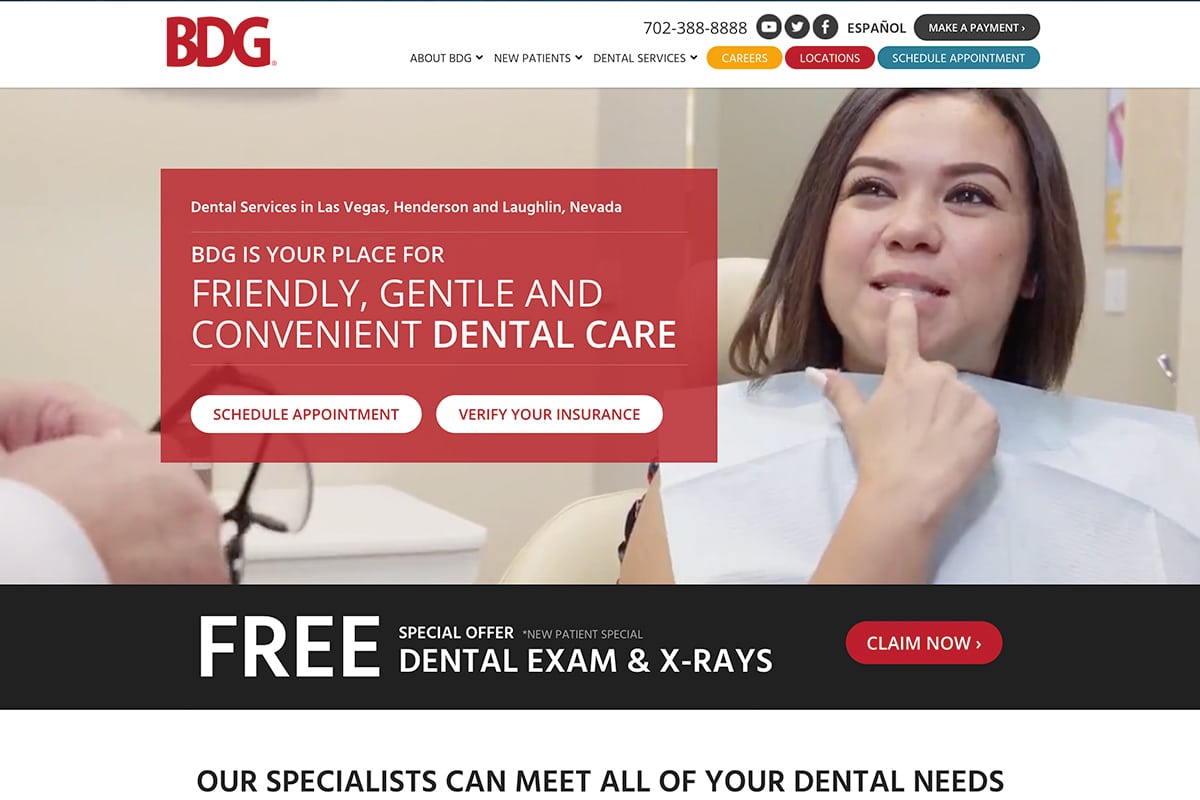Click the Our Specialists heading
The width and height of the screenshot is (1200, 800).
click(600, 781)
